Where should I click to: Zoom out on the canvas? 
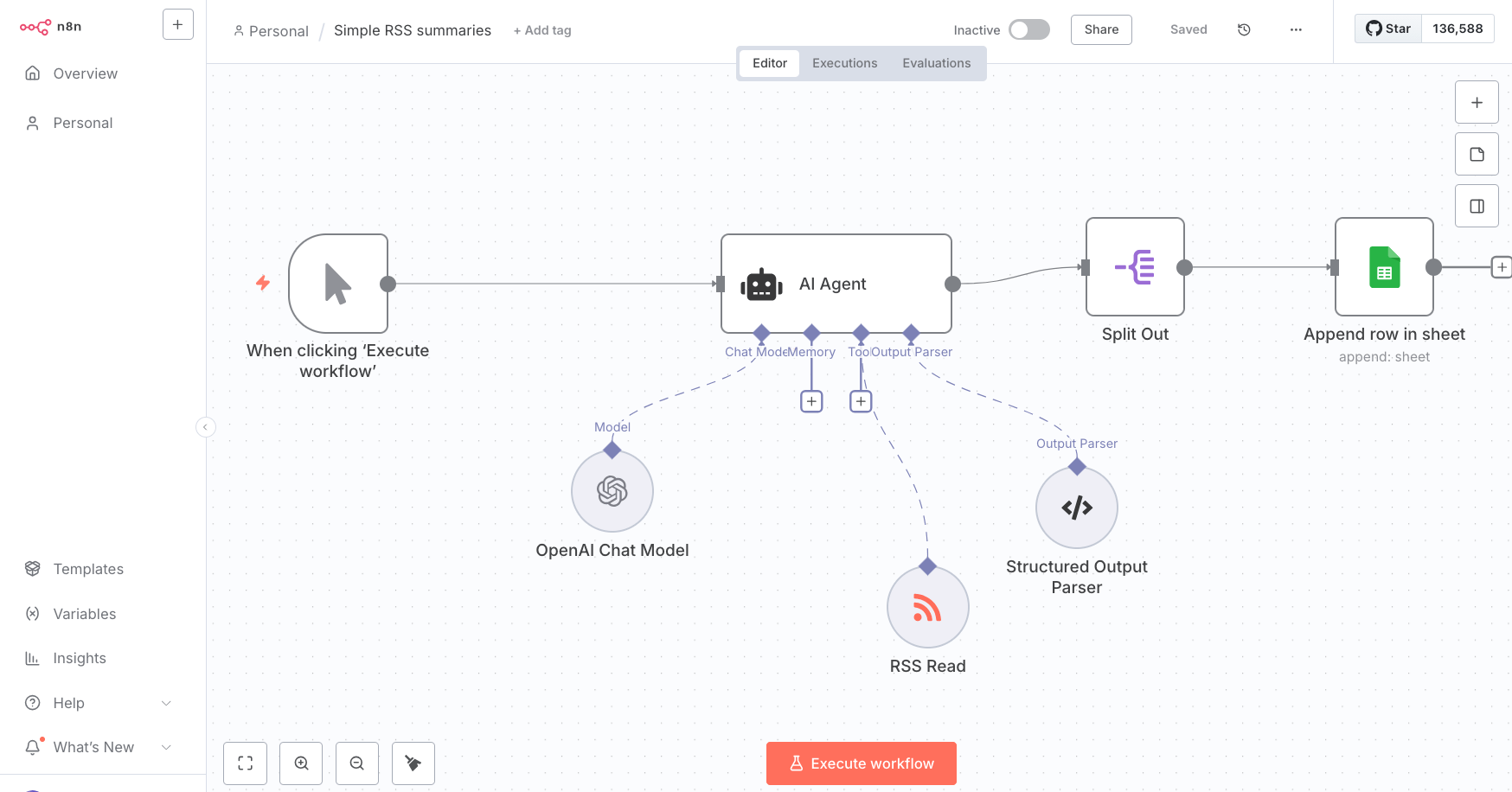(x=357, y=763)
